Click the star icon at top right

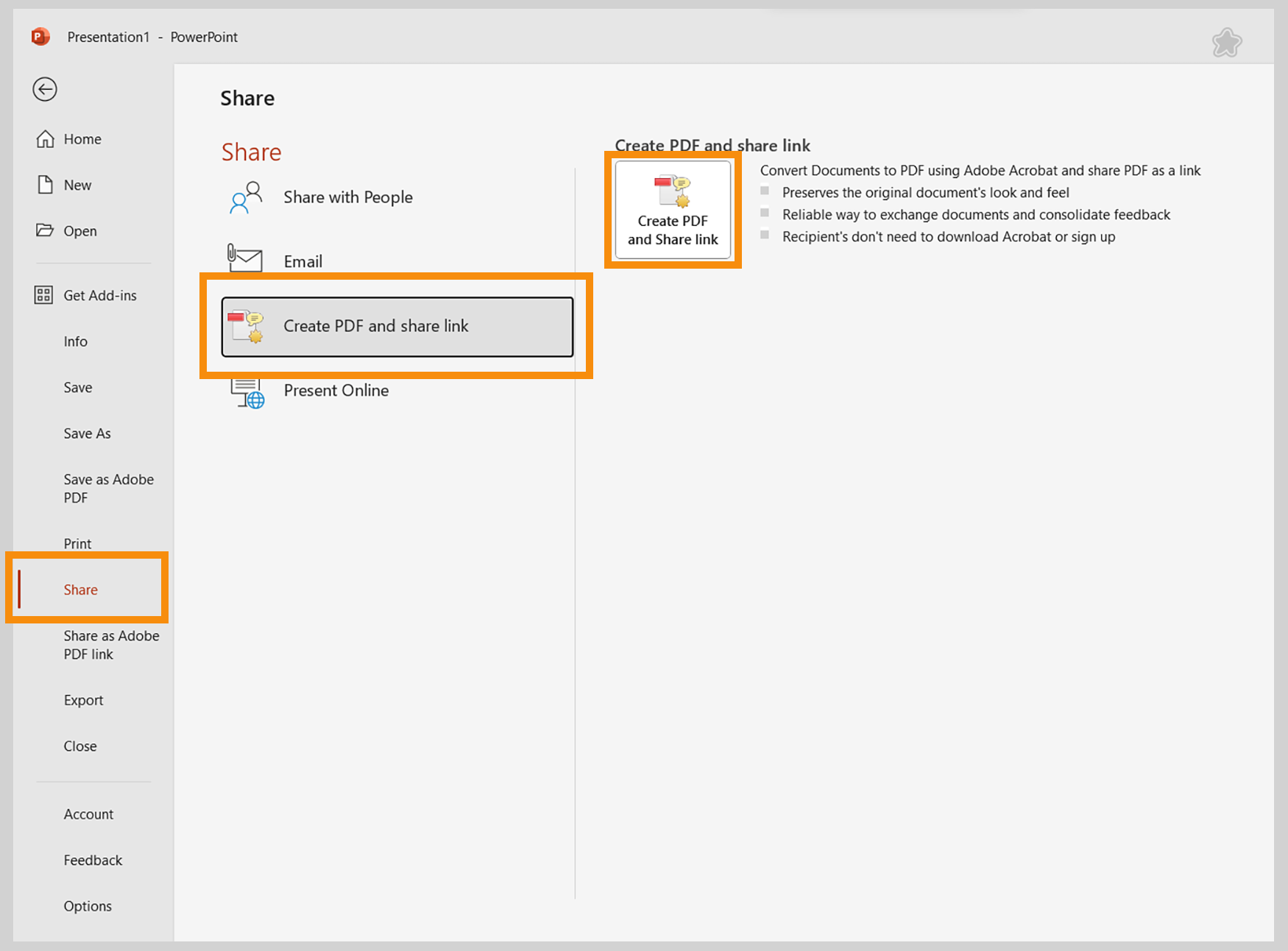click(x=1227, y=42)
